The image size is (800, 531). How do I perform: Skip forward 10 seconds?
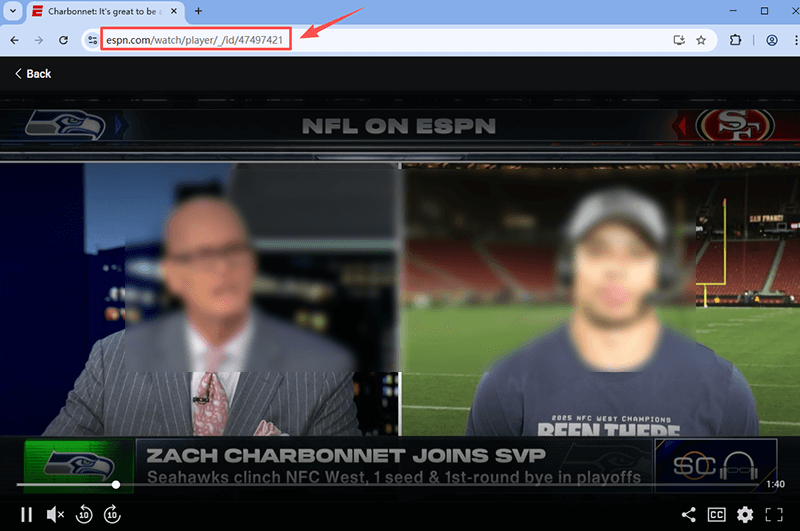[x=112, y=515]
